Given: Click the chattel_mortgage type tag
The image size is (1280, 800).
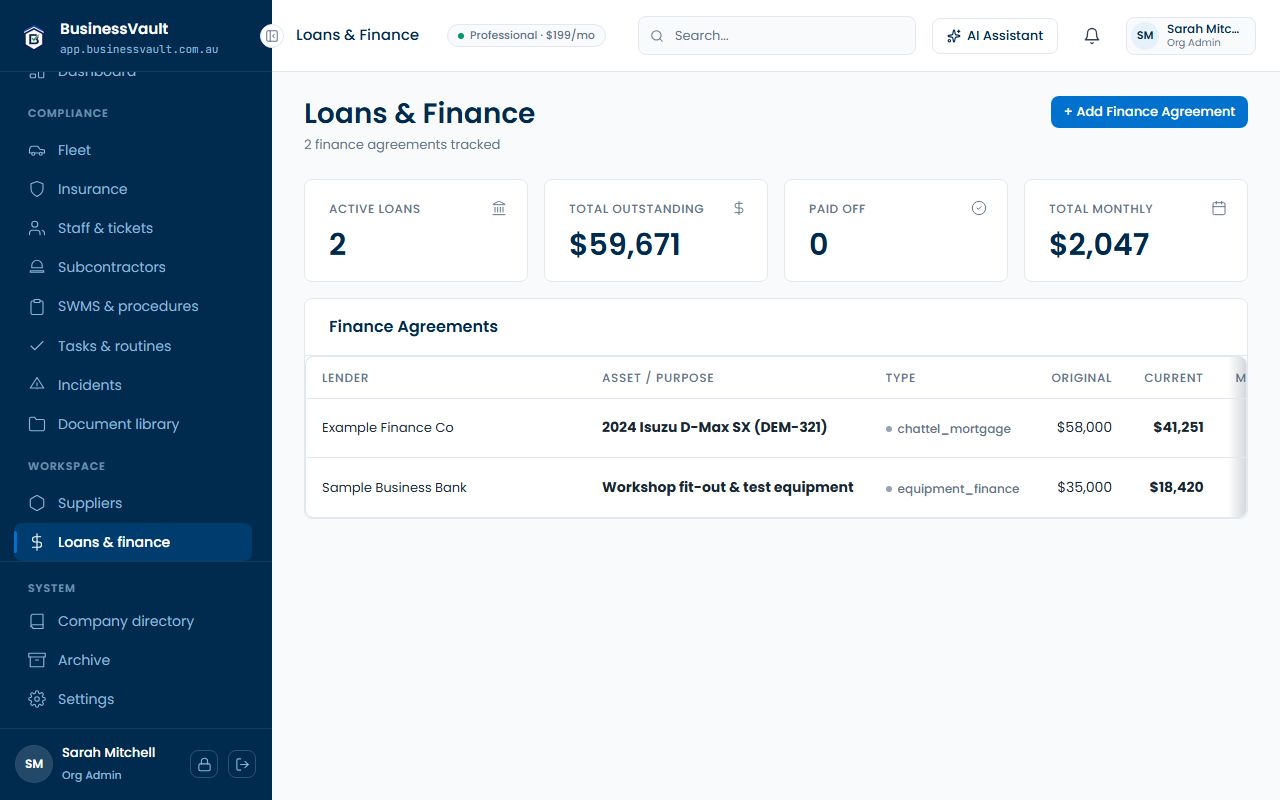Looking at the screenshot, I should 948,429.
